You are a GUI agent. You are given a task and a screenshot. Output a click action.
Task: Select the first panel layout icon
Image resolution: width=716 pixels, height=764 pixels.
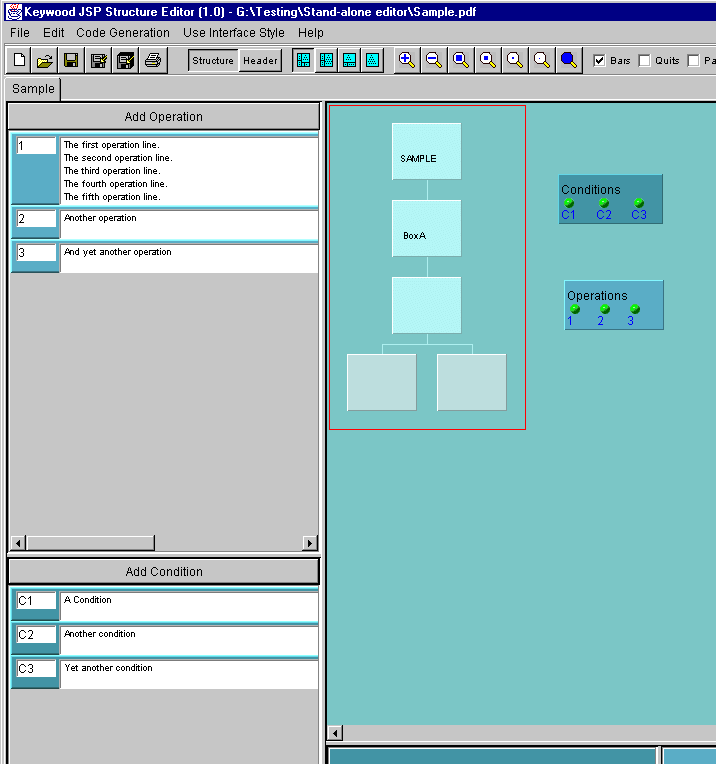[304, 60]
